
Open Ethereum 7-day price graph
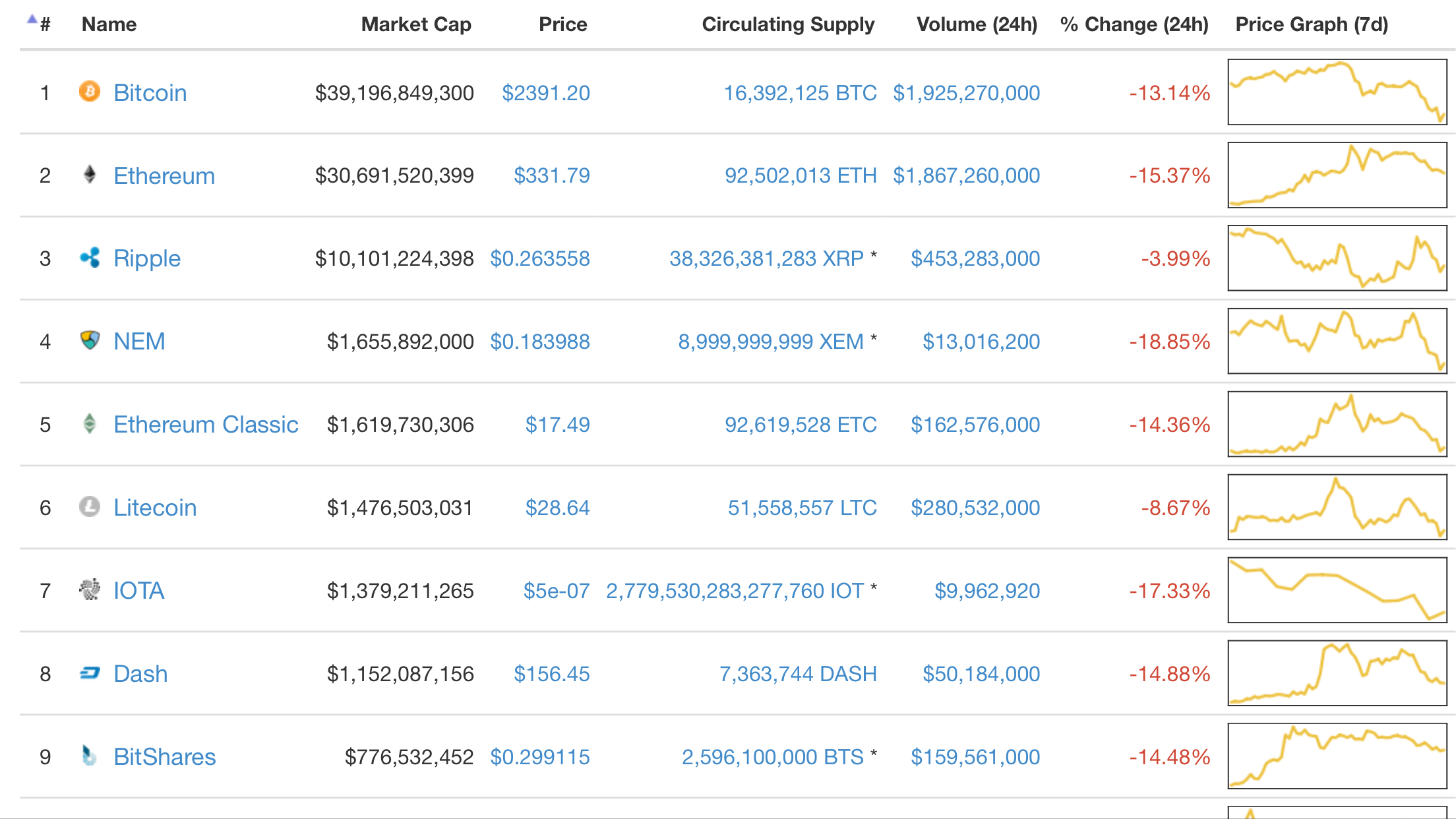[1337, 175]
